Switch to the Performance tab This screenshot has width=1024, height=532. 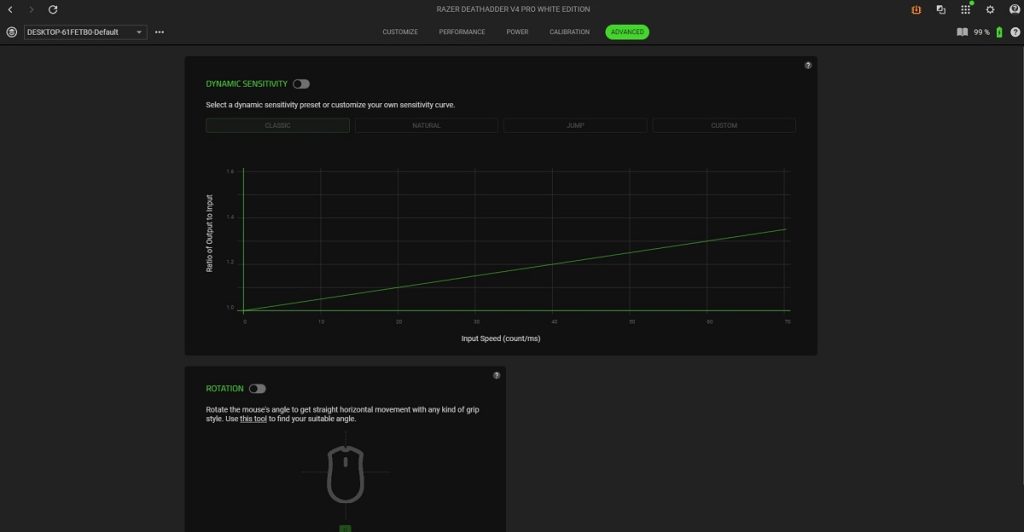(x=462, y=32)
